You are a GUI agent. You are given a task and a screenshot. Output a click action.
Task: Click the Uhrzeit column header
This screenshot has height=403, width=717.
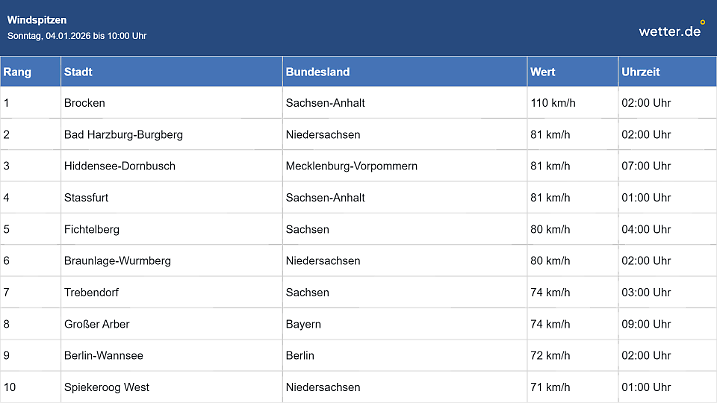[640, 72]
